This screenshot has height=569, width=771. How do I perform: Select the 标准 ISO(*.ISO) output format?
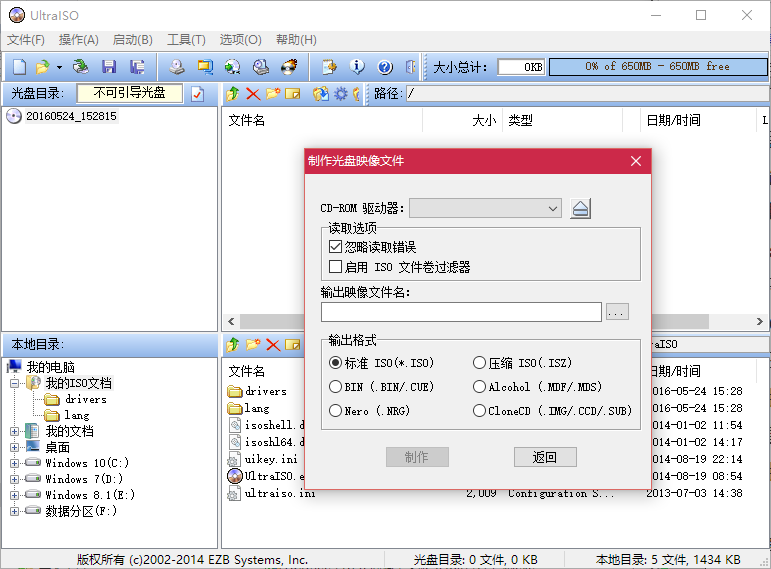coord(335,363)
